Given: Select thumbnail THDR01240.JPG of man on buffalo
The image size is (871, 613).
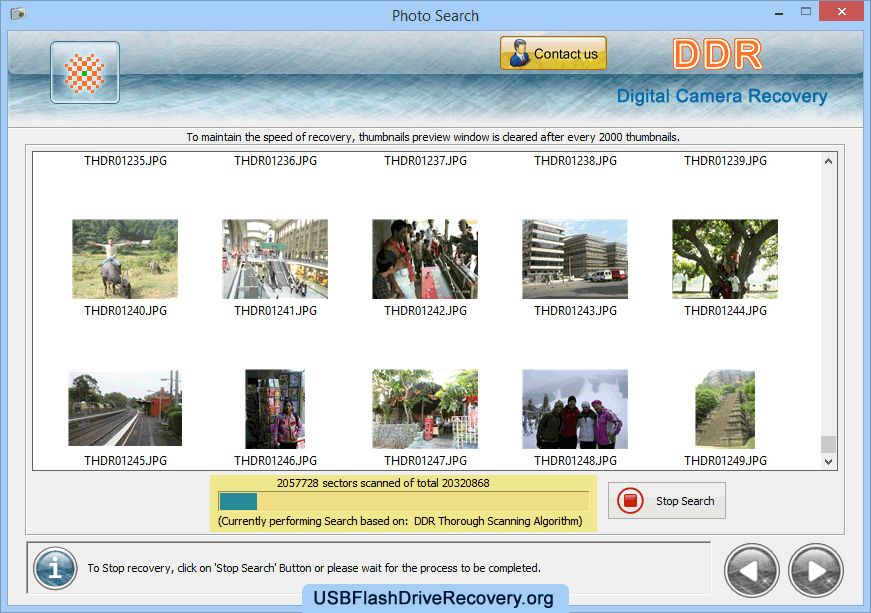Looking at the screenshot, I should pos(125,259).
